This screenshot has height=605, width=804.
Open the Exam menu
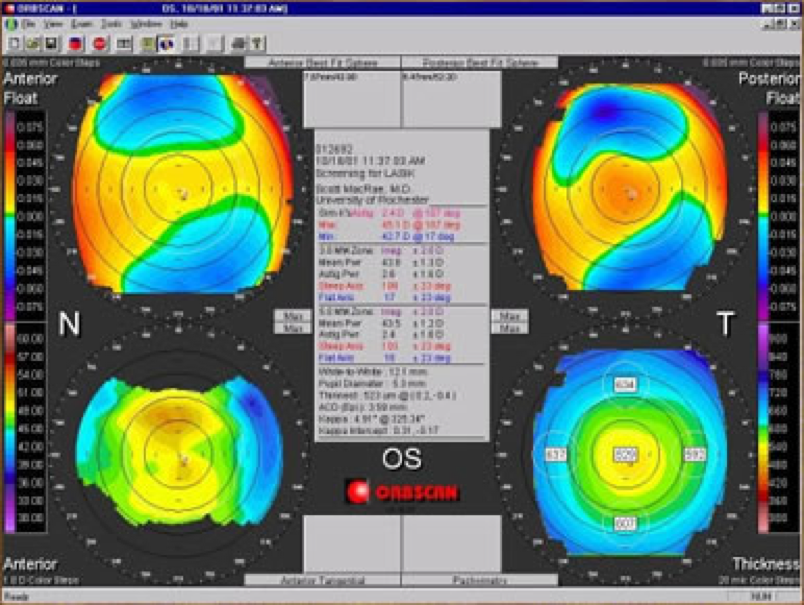click(82, 24)
